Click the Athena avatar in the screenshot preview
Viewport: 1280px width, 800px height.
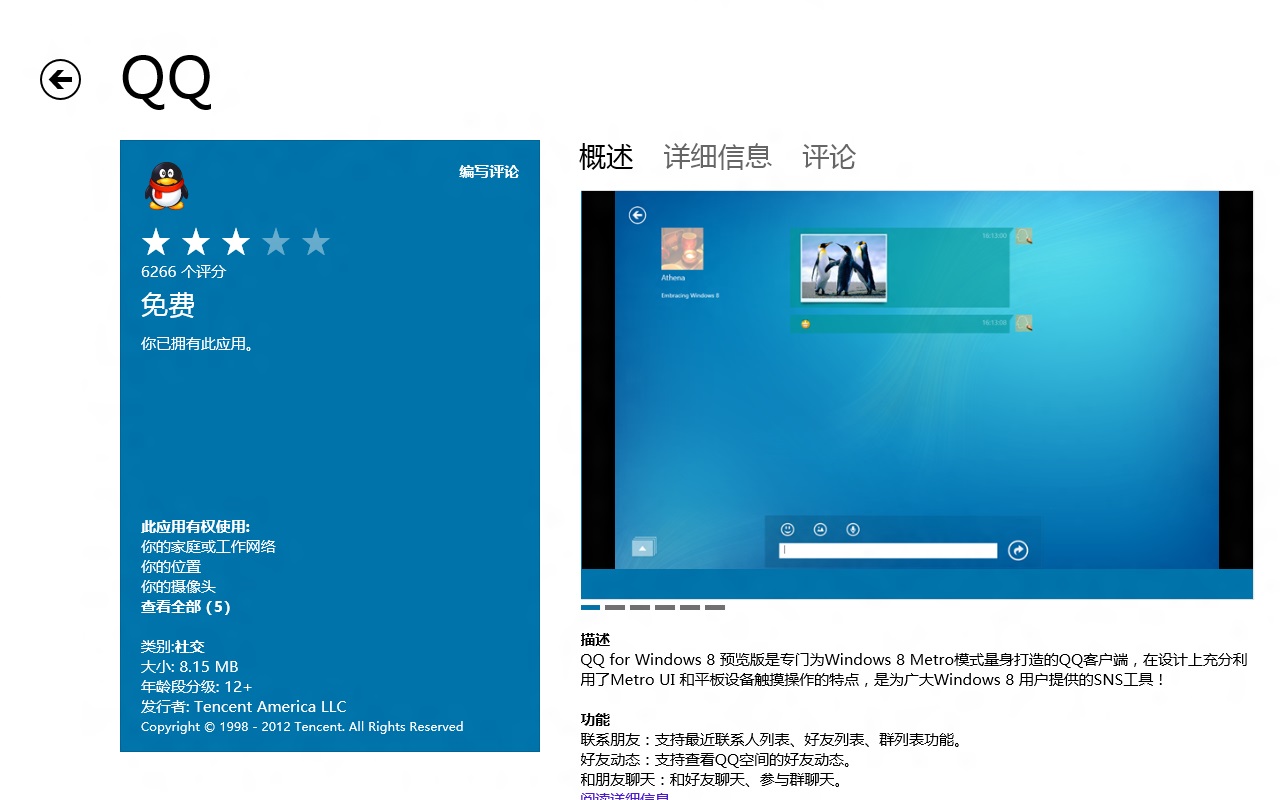pyautogui.click(x=682, y=249)
